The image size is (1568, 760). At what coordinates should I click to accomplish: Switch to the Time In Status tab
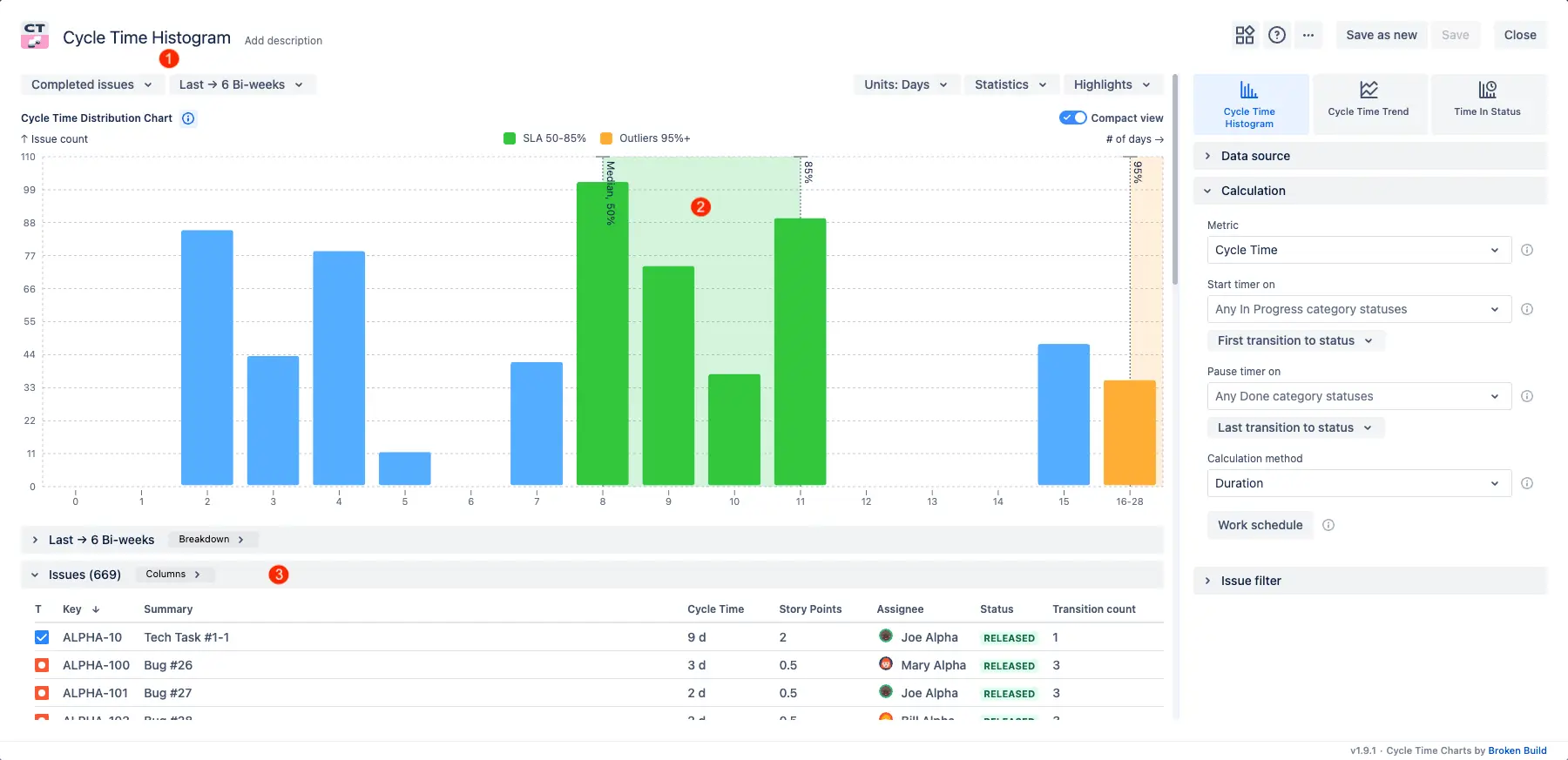point(1487,104)
